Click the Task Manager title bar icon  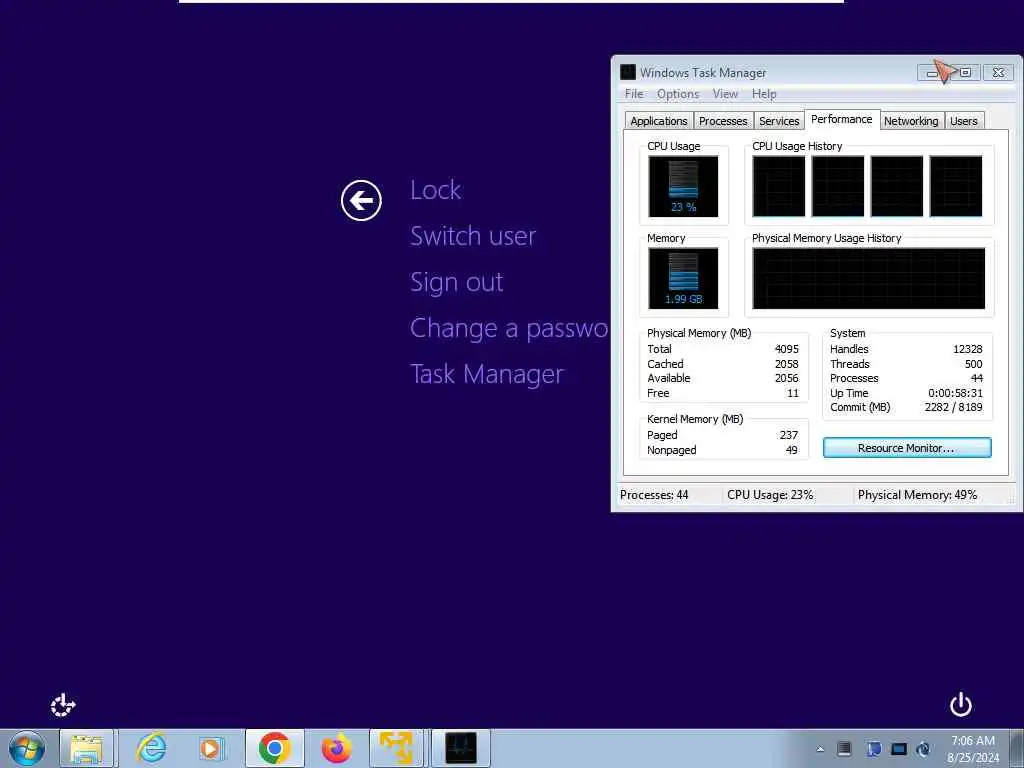pyautogui.click(x=628, y=72)
